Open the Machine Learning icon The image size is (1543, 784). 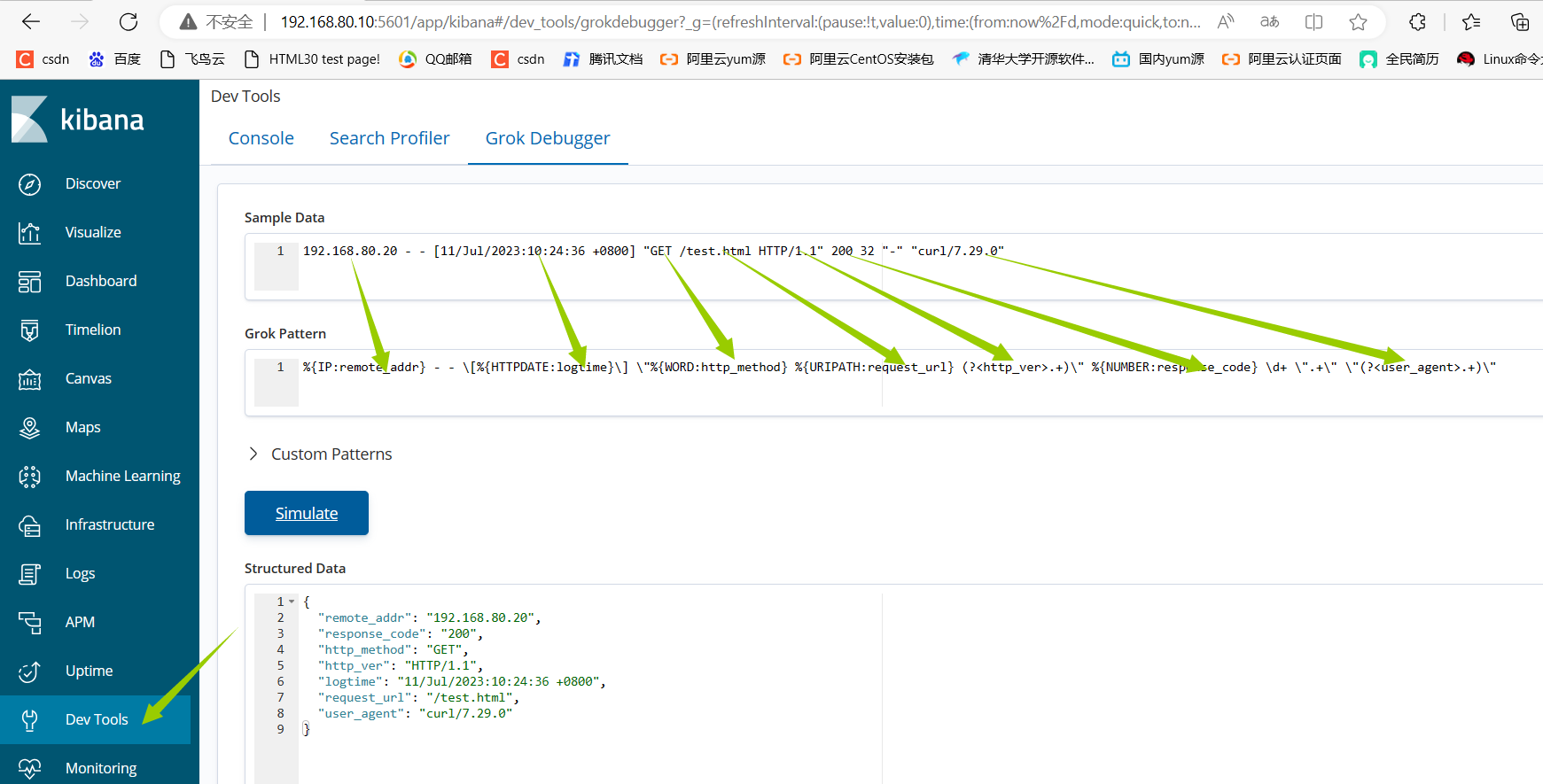click(x=29, y=477)
